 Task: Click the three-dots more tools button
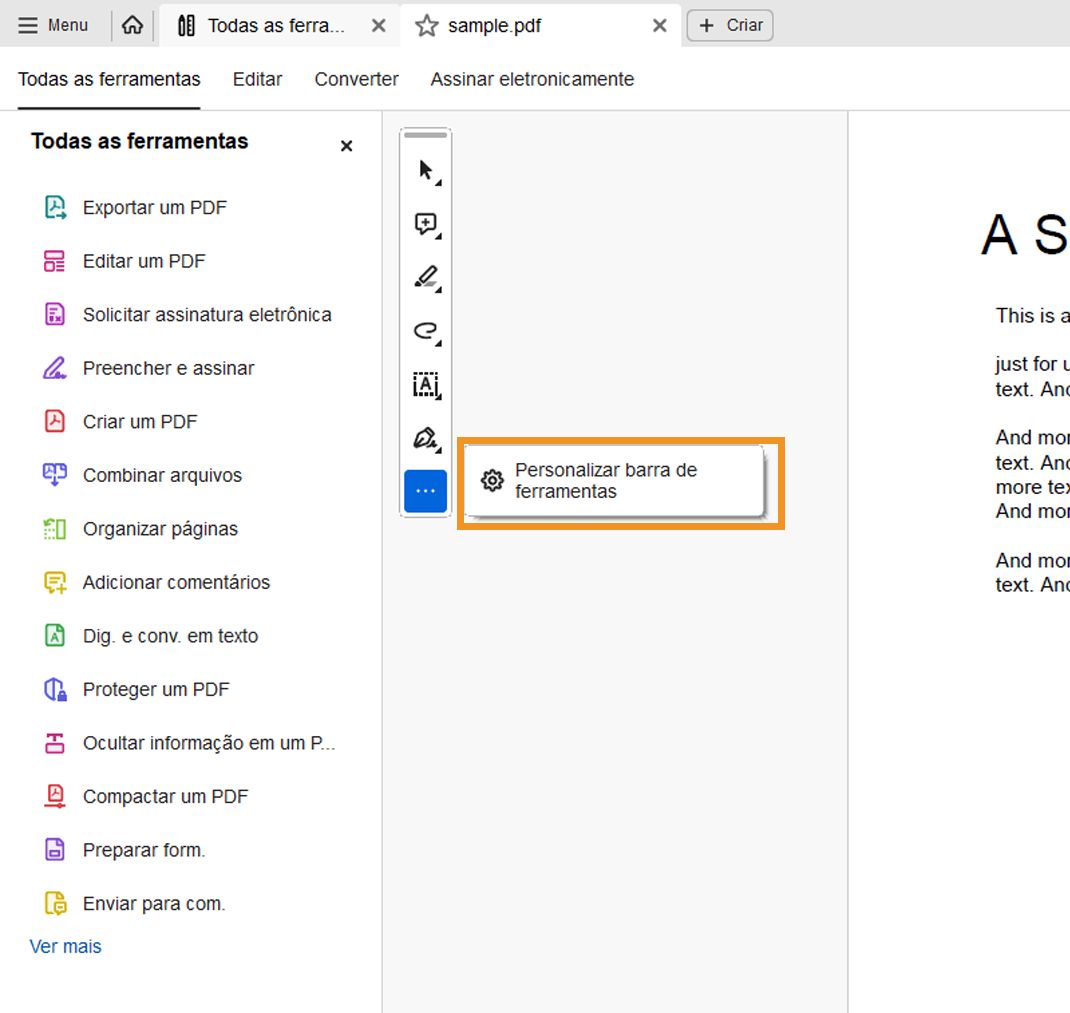coord(426,491)
